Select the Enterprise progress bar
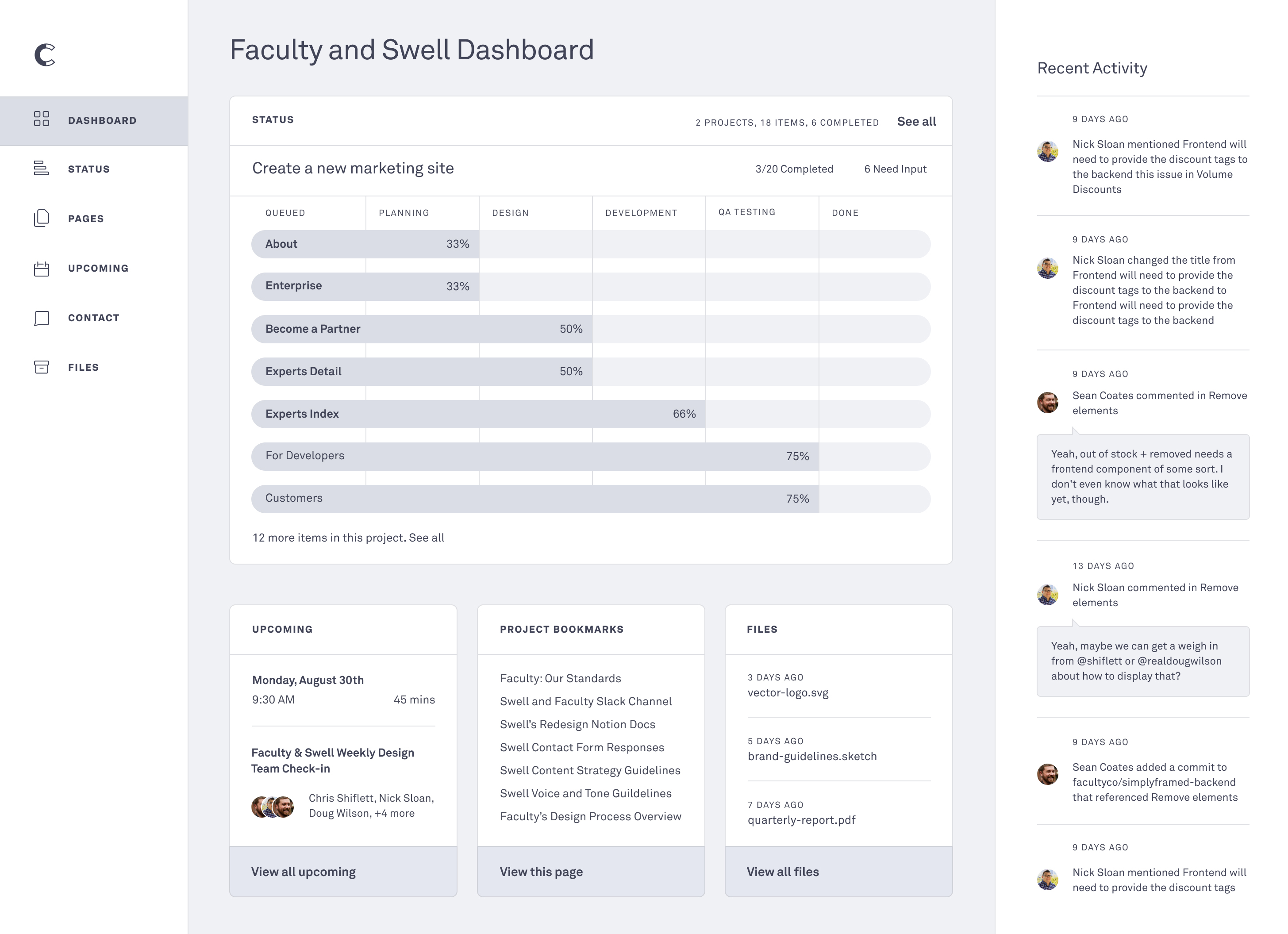The image size is (1288, 934). click(591, 286)
